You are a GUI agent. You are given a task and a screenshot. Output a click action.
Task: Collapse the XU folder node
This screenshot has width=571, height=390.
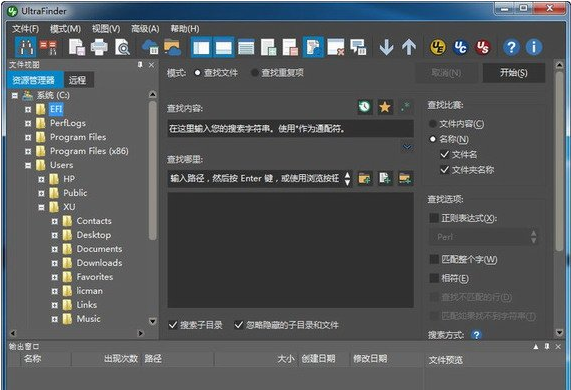pyautogui.click(x=41, y=207)
